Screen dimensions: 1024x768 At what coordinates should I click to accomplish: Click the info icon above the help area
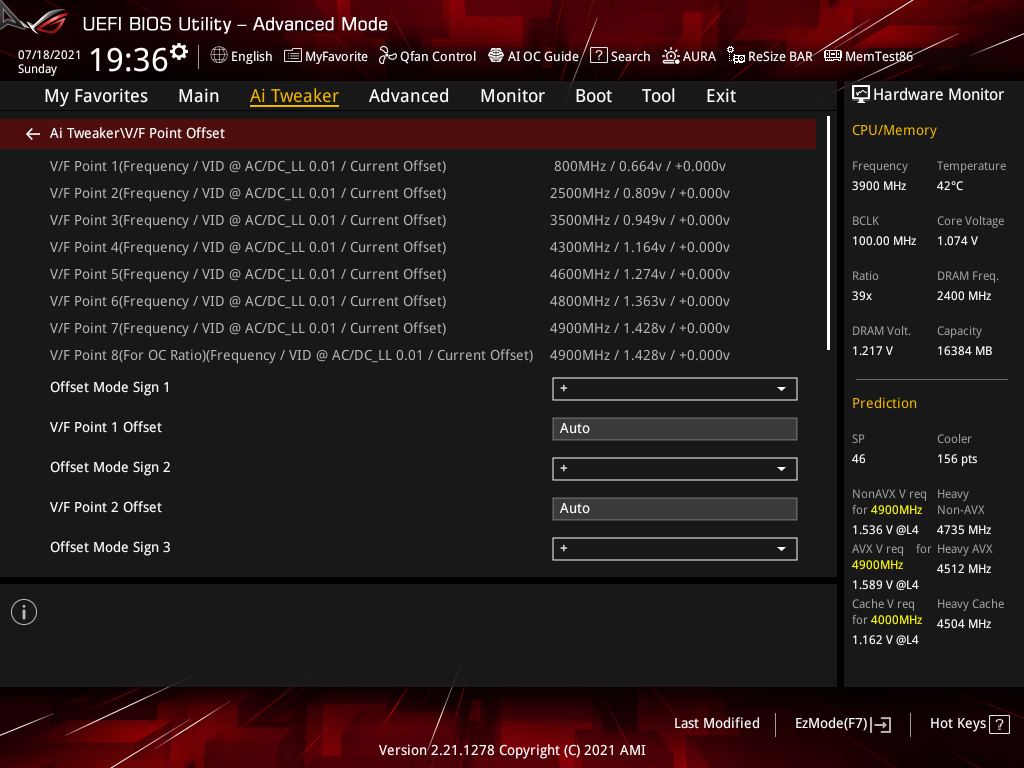coord(23,611)
